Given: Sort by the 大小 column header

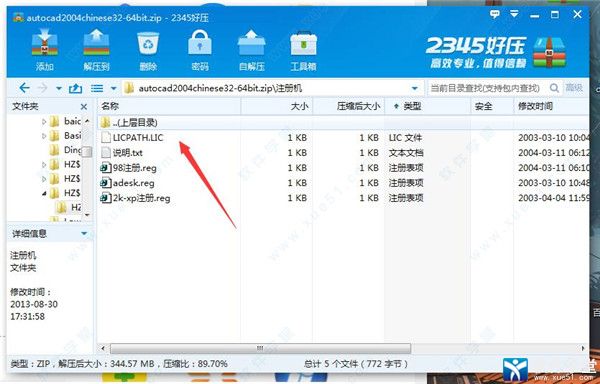Looking at the screenshot, I should click(x=277, y=106).
